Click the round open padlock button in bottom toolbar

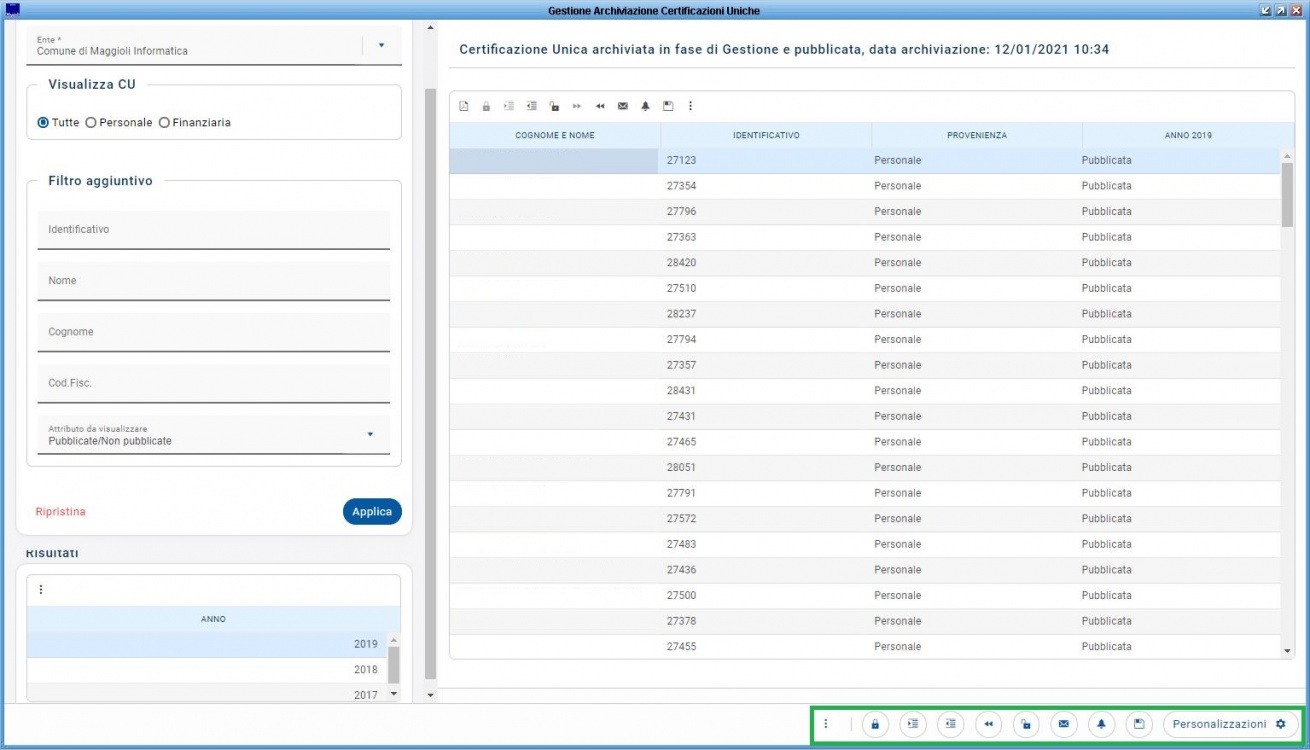(x=1026, y=724)
